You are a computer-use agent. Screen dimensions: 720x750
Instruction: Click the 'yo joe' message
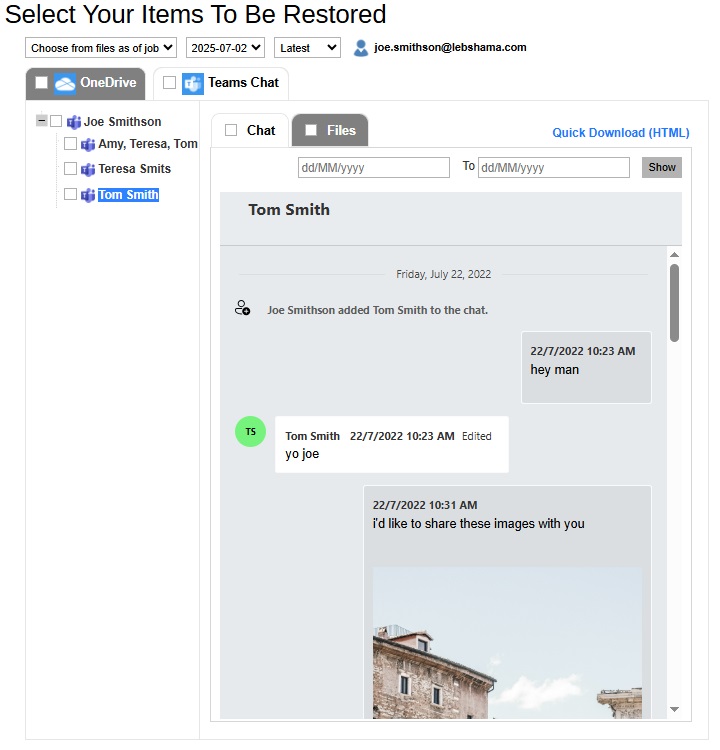click(x=392, y=445)
